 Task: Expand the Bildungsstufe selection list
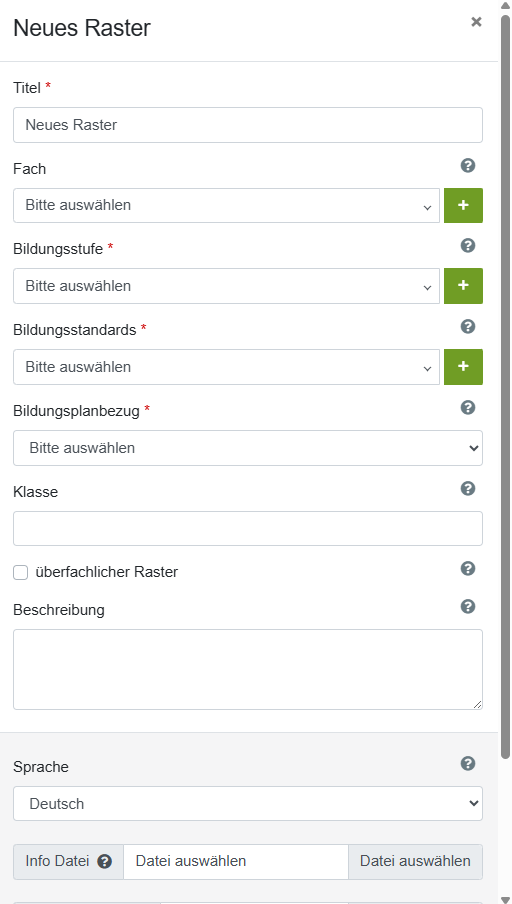pos(227,286)
